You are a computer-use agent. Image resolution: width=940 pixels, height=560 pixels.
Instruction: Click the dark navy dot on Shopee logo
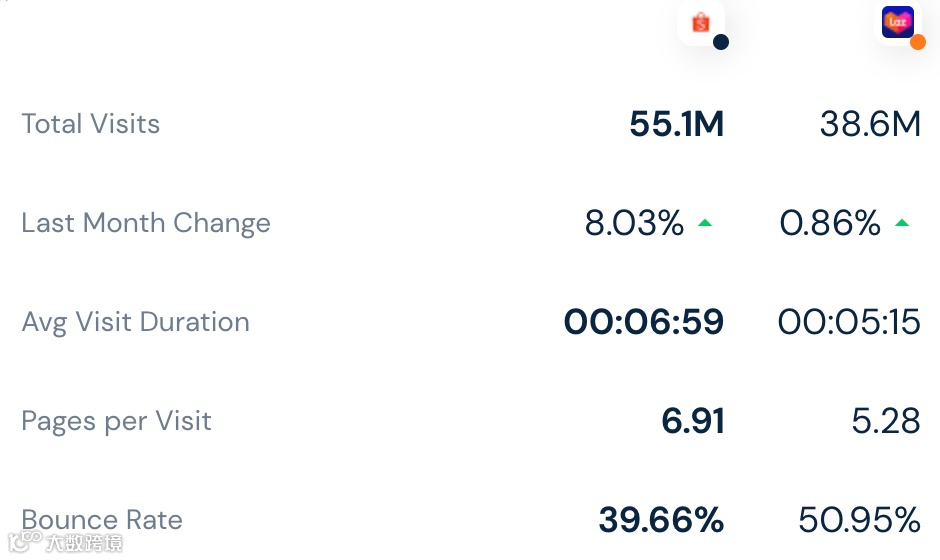721,42
